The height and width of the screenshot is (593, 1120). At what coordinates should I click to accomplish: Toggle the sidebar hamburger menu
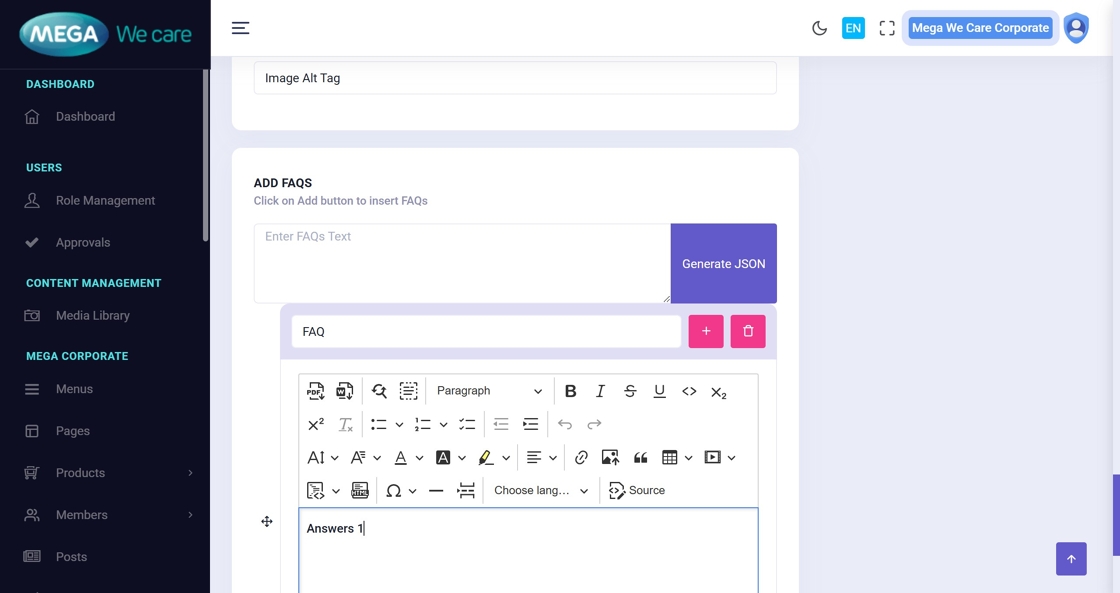[240, 28]
